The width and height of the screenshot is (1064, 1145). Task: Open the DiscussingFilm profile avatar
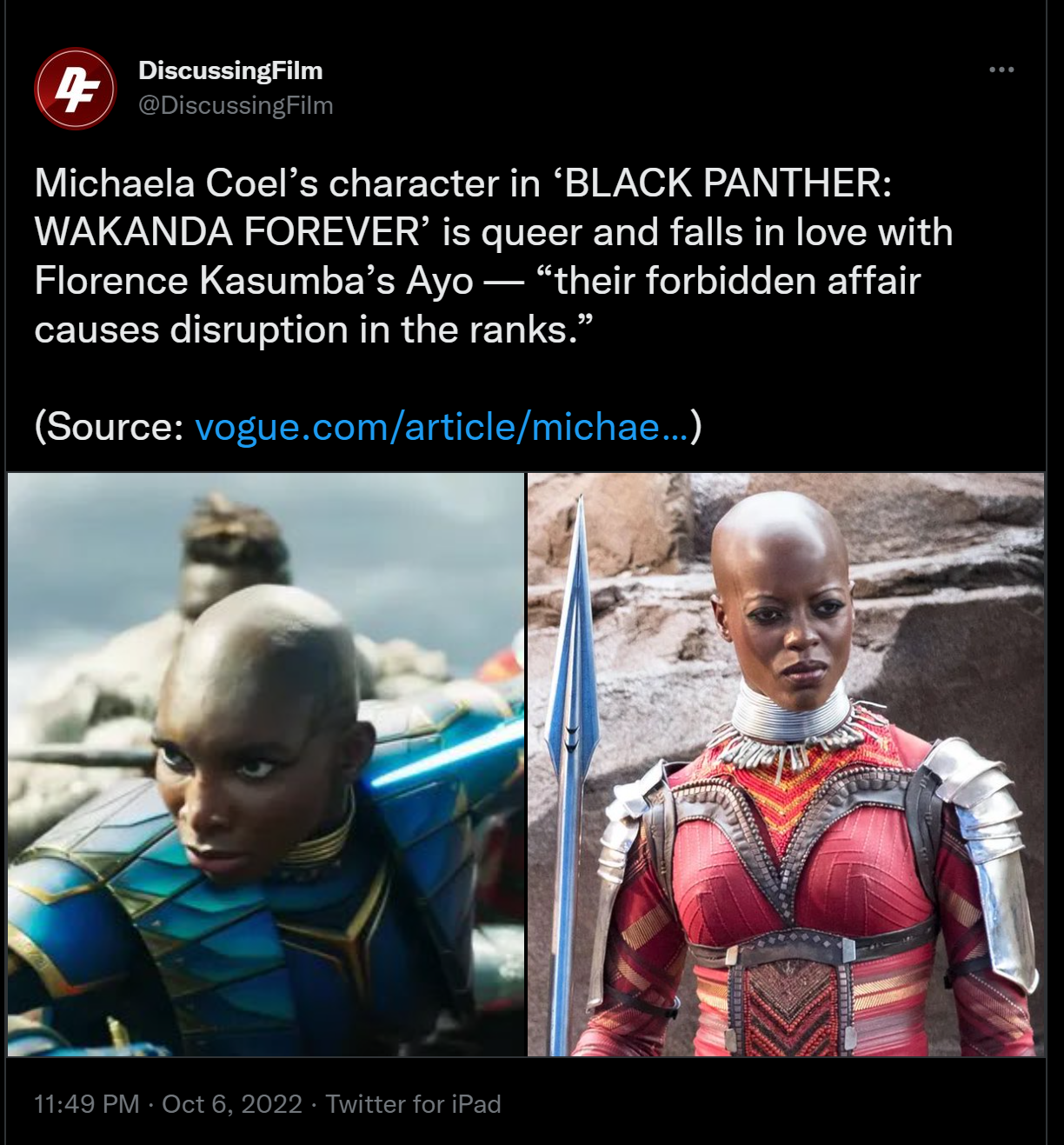[75, 88]
